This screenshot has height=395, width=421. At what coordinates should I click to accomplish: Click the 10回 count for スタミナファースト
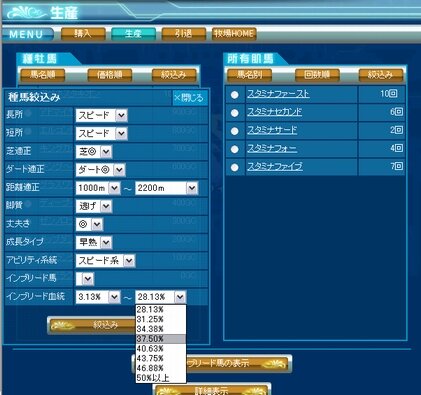tap(389, 94)
